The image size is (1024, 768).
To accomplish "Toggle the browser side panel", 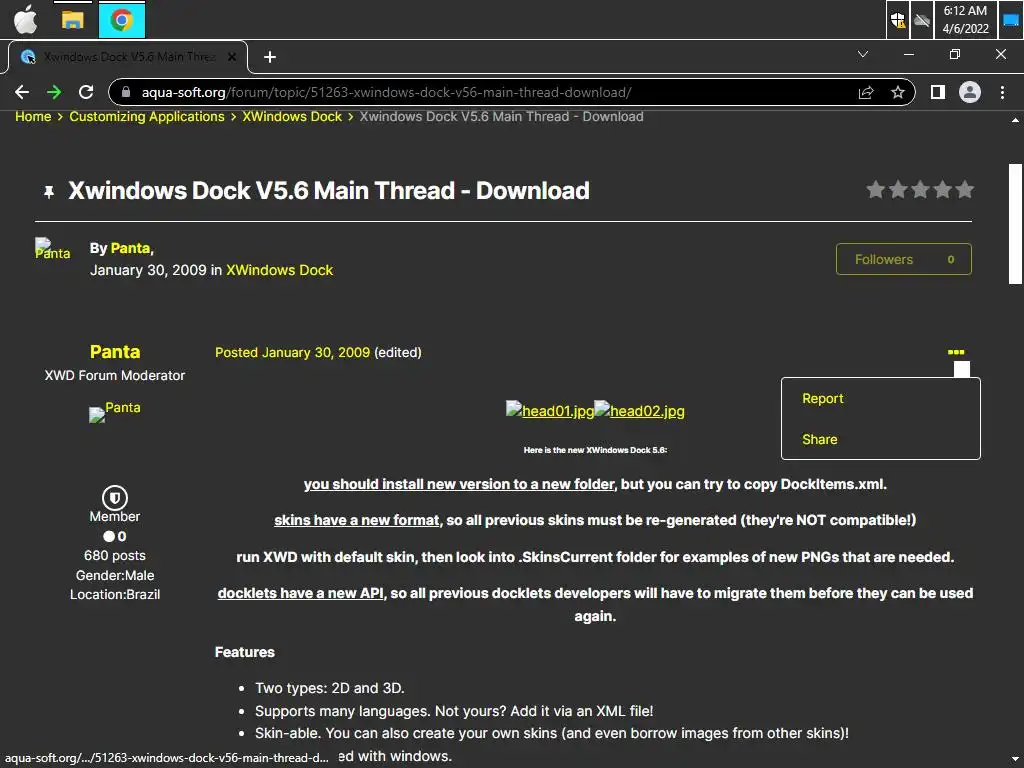I will point(938,92).
